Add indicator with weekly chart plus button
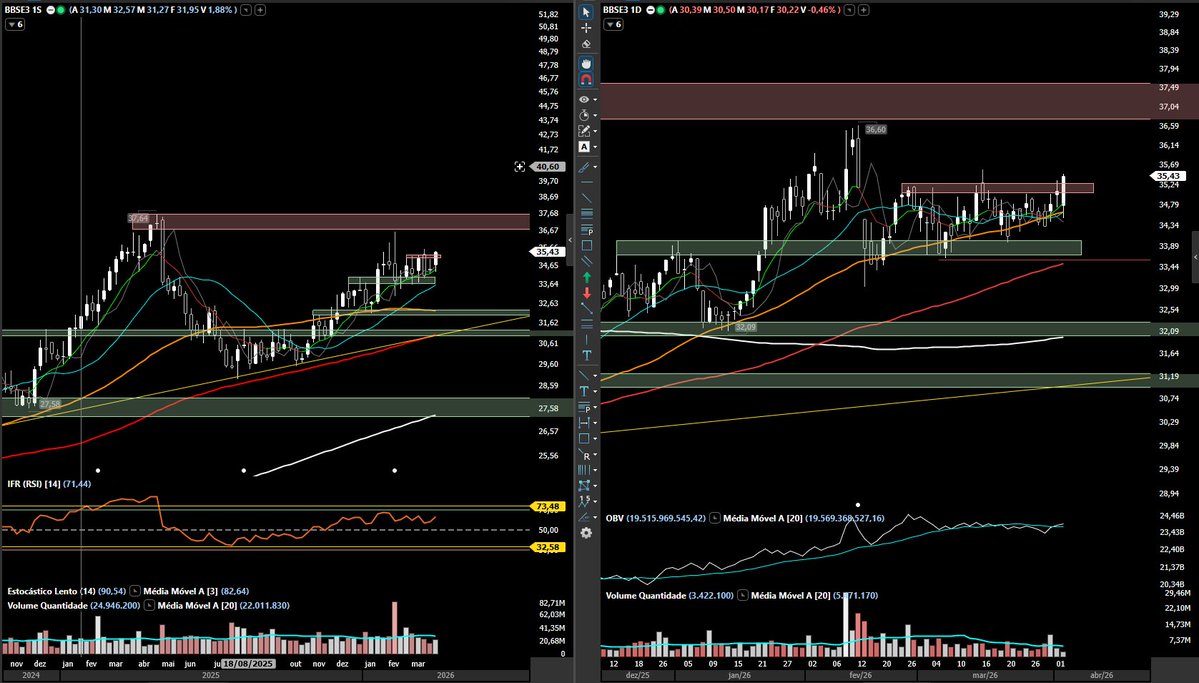Screen dimensions: 1199x683 pos(260,10)
